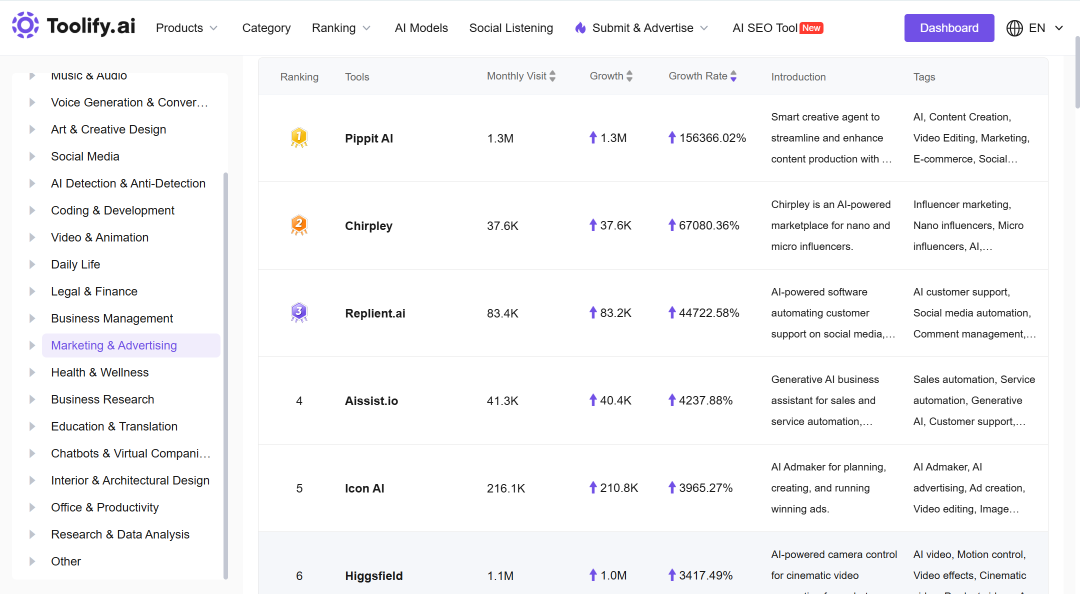Click the flame icon beside Submit & Advertise
Image resolution: width=1080 pixels, height=594 pixels.
tap(580, 28)
